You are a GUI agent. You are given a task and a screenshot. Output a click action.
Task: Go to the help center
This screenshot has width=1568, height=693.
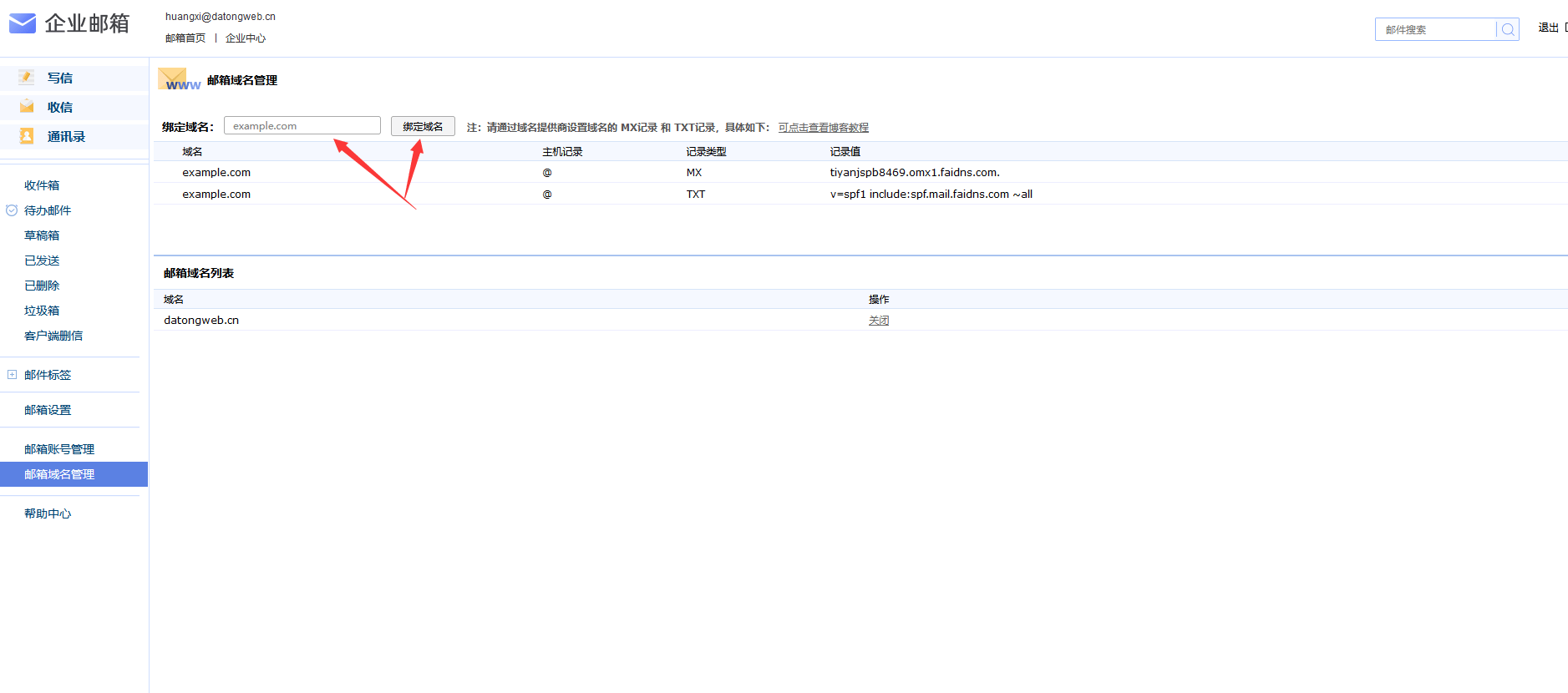pyautogui.click(x=48, y=513)
